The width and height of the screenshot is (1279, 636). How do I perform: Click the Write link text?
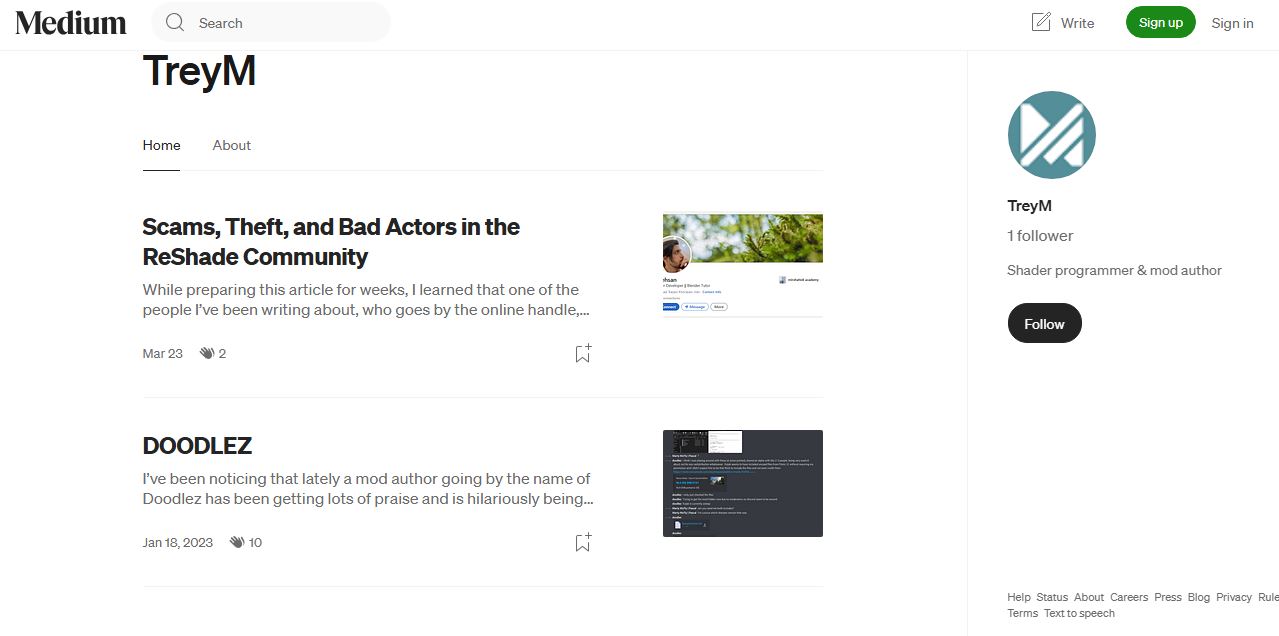point(1077,23)
